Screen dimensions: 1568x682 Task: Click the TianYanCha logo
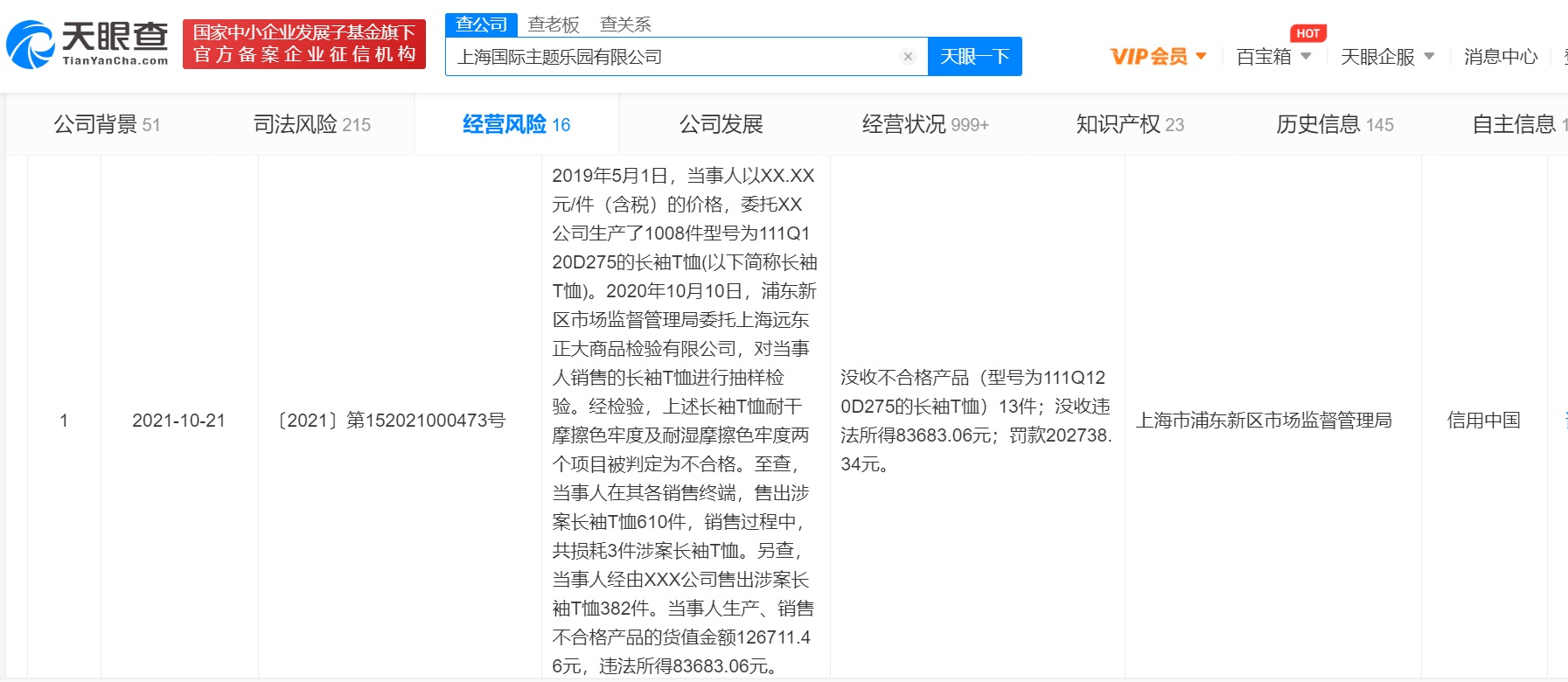[x=87, y=44]
